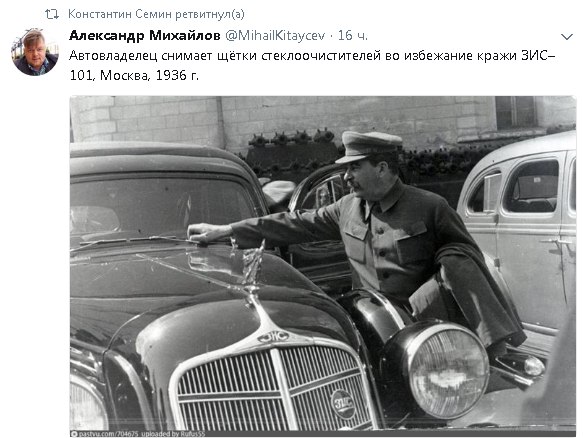Click the ЗИС hood emblem in photo
This screenshot has width=583, height=438.
coord(273,337)
